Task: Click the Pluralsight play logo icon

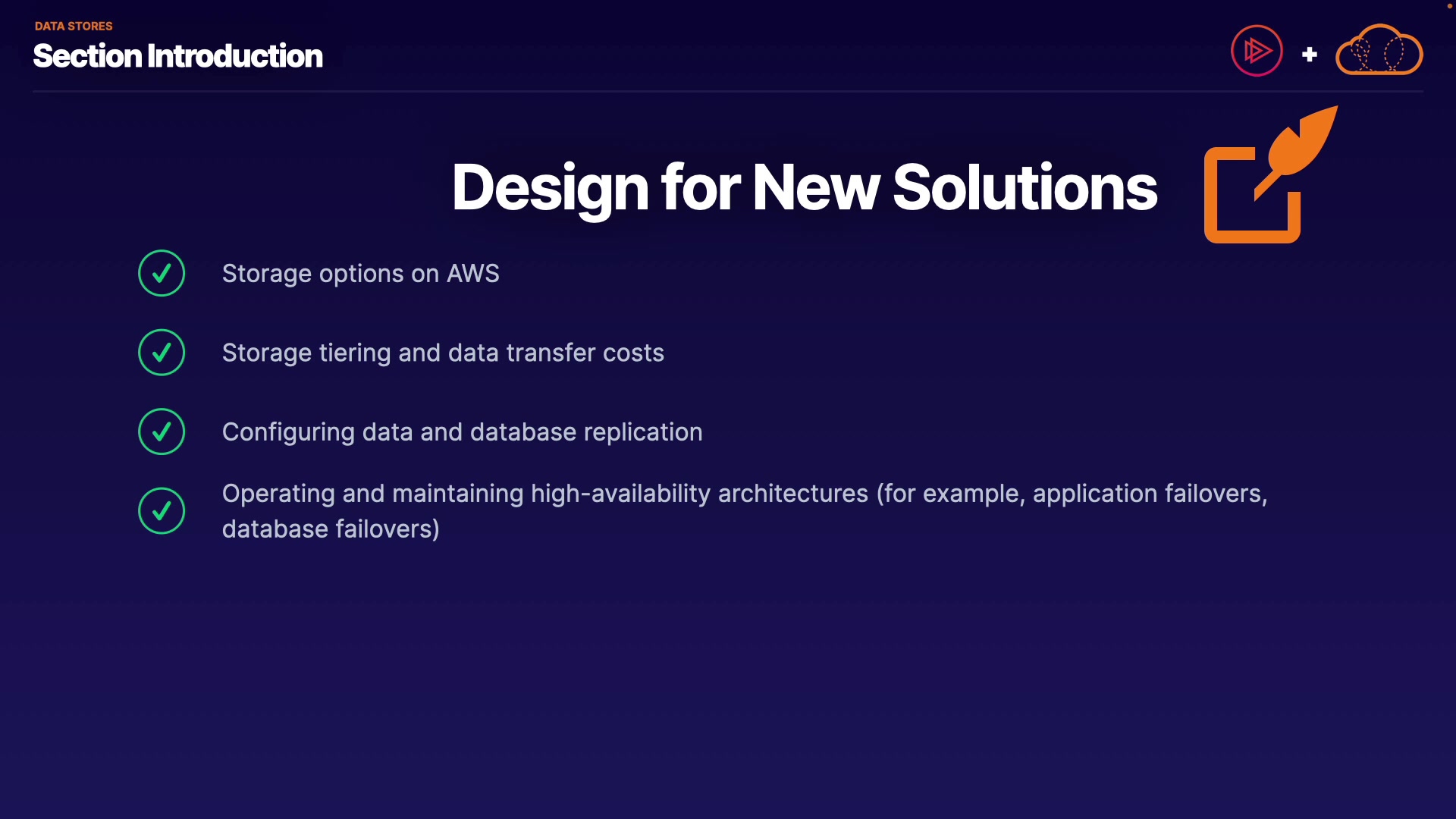Action: coord(1257,51)
